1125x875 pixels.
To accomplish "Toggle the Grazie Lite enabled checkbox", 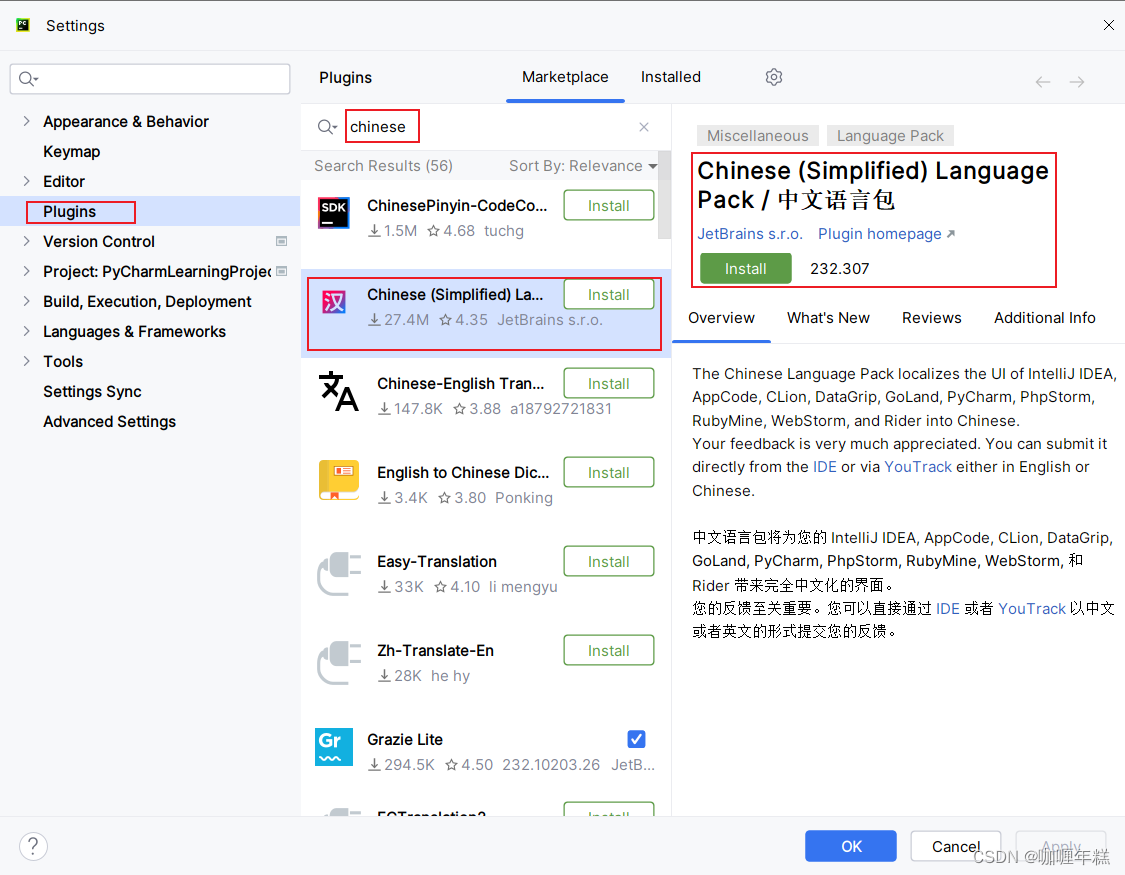I will [636, 739].
